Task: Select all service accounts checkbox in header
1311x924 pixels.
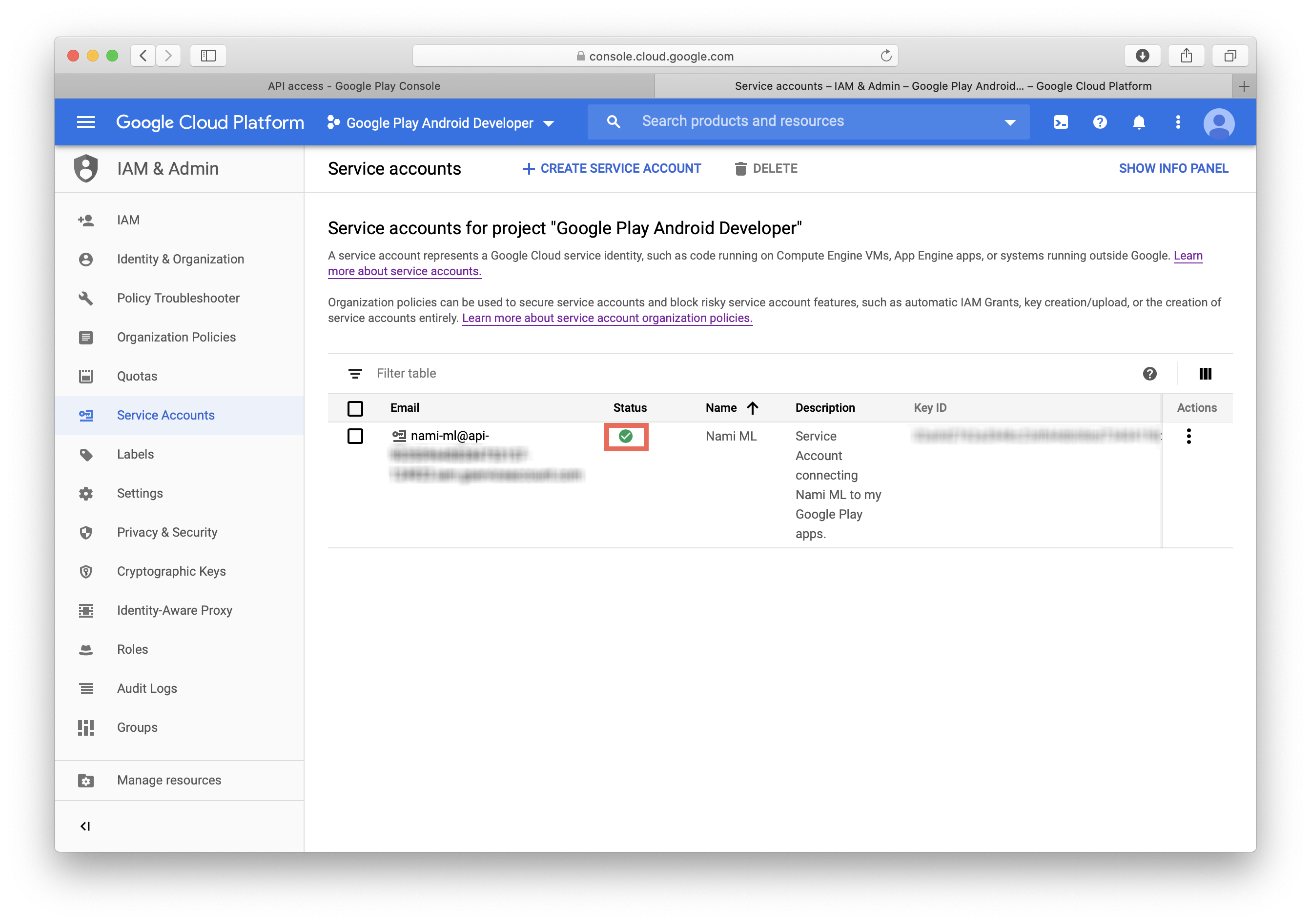Action: click(355, 409)
